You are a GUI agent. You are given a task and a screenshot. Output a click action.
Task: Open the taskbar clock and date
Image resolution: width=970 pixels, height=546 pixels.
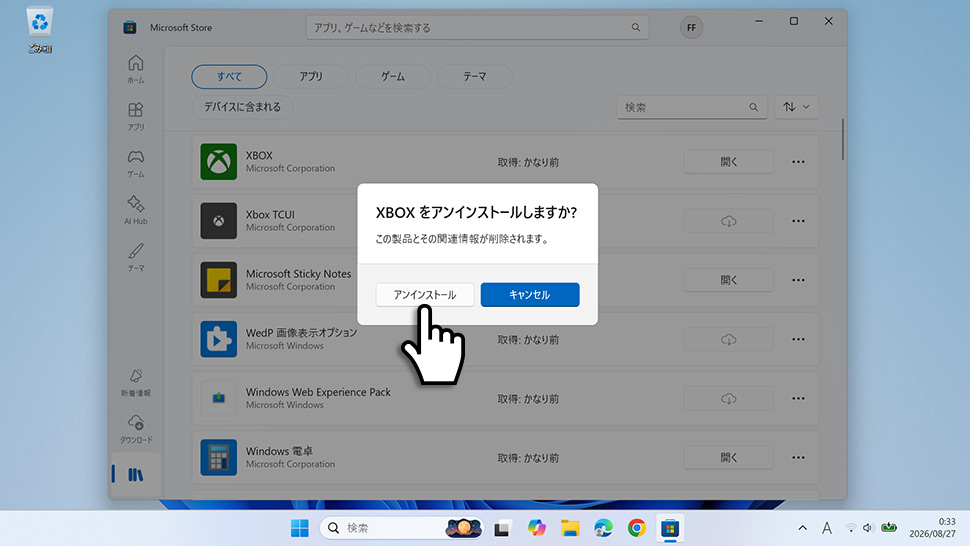[x=932, y=527]
